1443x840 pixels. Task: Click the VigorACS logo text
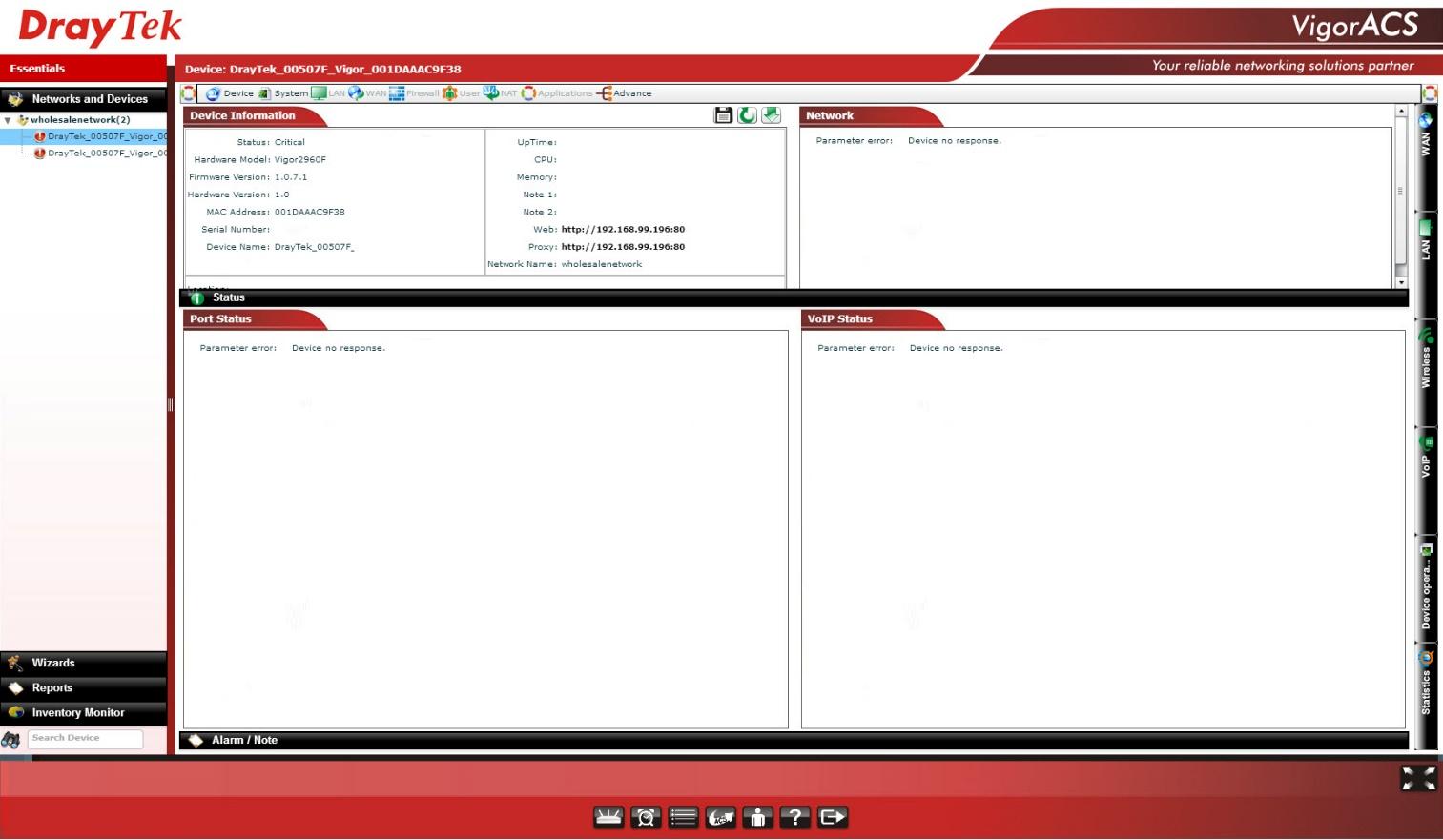[1355, 26]
